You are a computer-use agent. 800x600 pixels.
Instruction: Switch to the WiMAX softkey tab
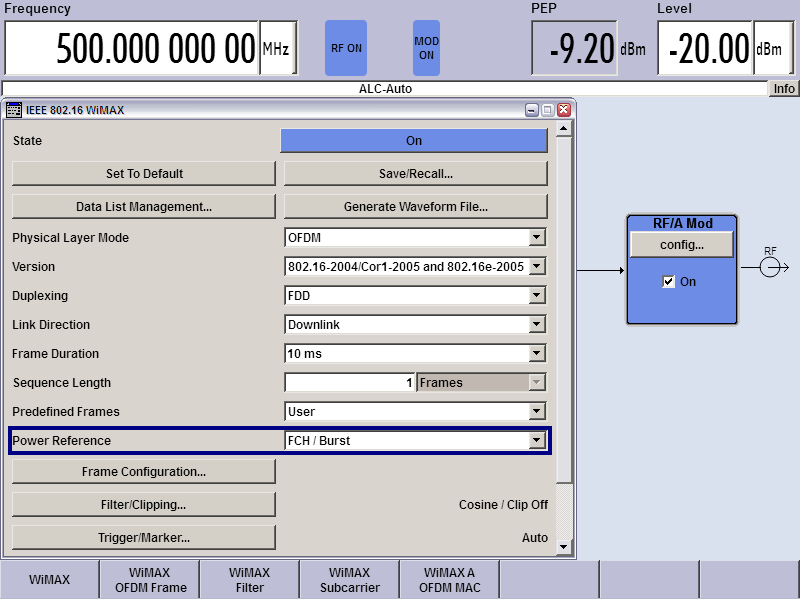click(x=49, y=580)
